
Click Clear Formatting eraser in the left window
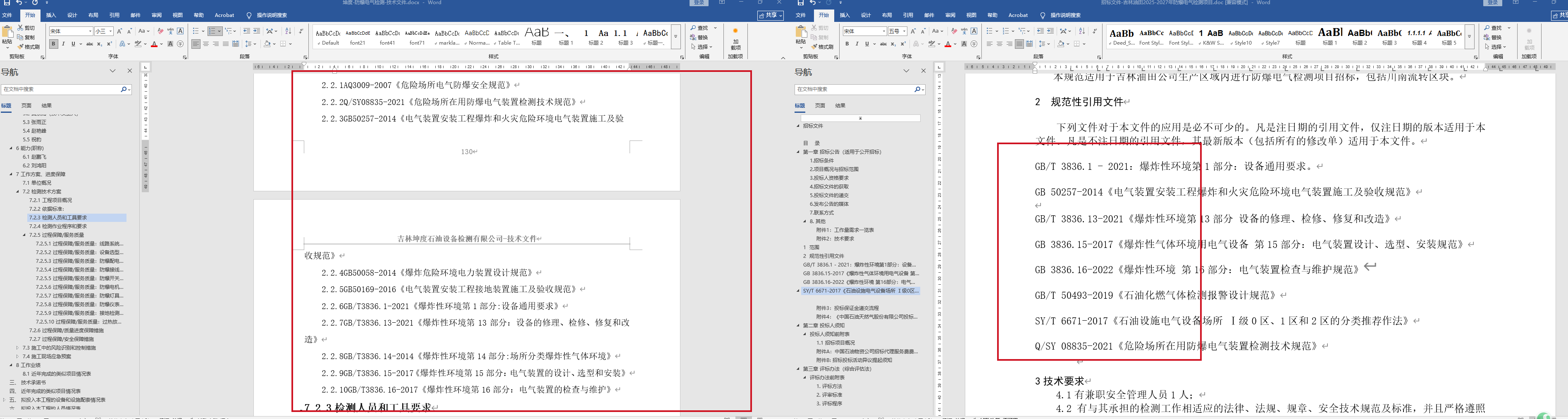160,31
